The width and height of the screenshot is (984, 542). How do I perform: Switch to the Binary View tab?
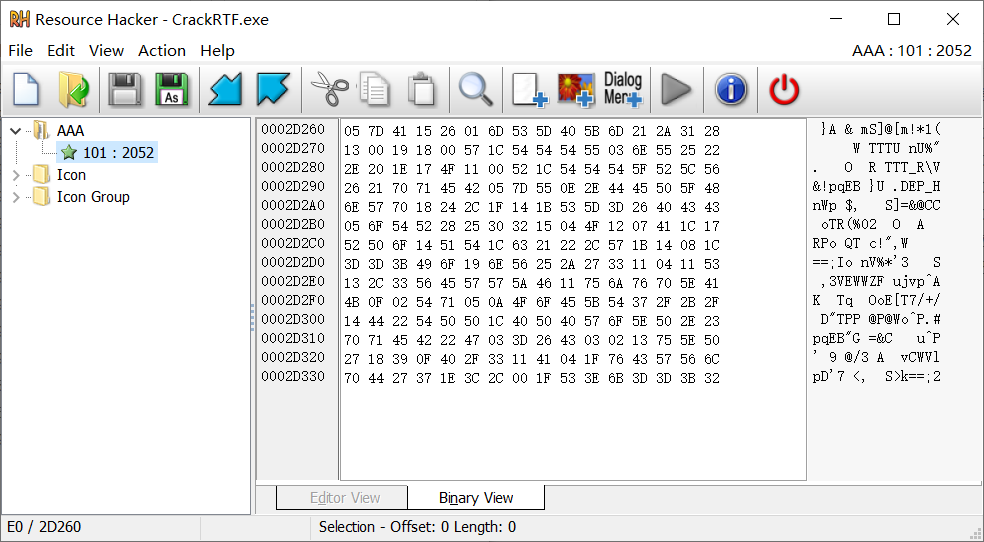click(476, 497)
